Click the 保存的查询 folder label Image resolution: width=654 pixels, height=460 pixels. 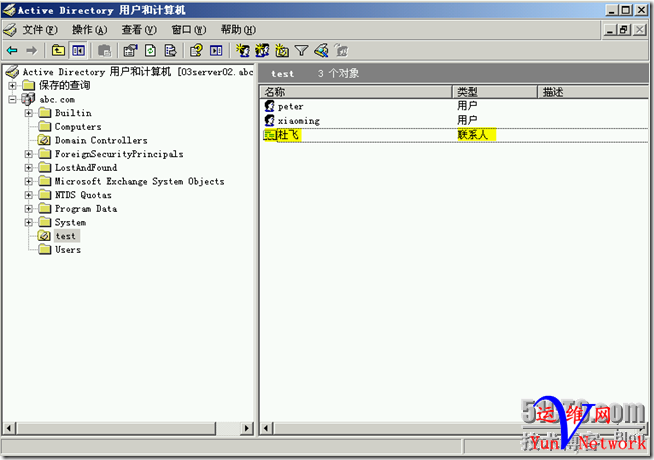click(x=64, y=85)
